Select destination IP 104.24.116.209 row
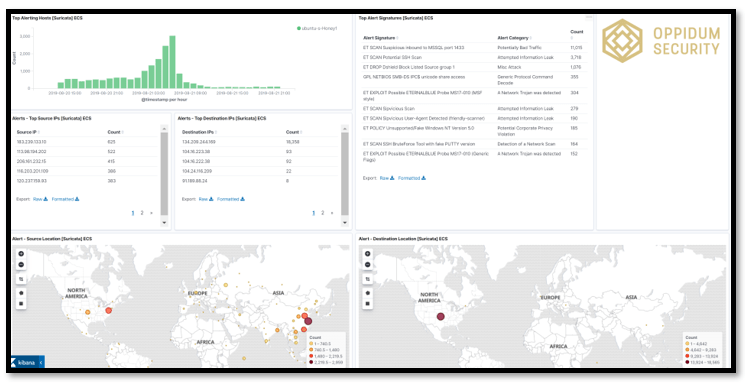745x384 pixels. (x=260, y=171)
